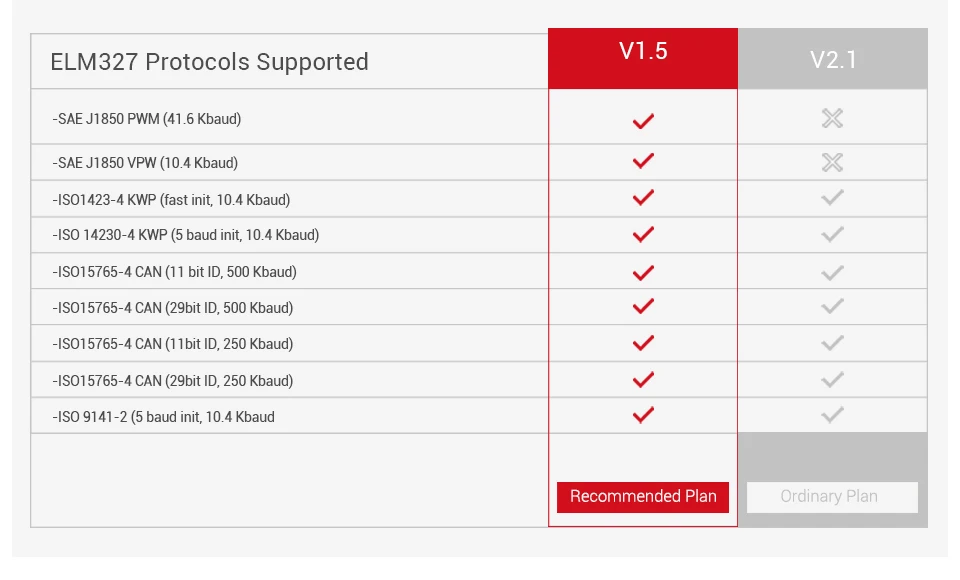Select the V1.5 column header
Screen dimensions: 960x580
pos(643,58)
